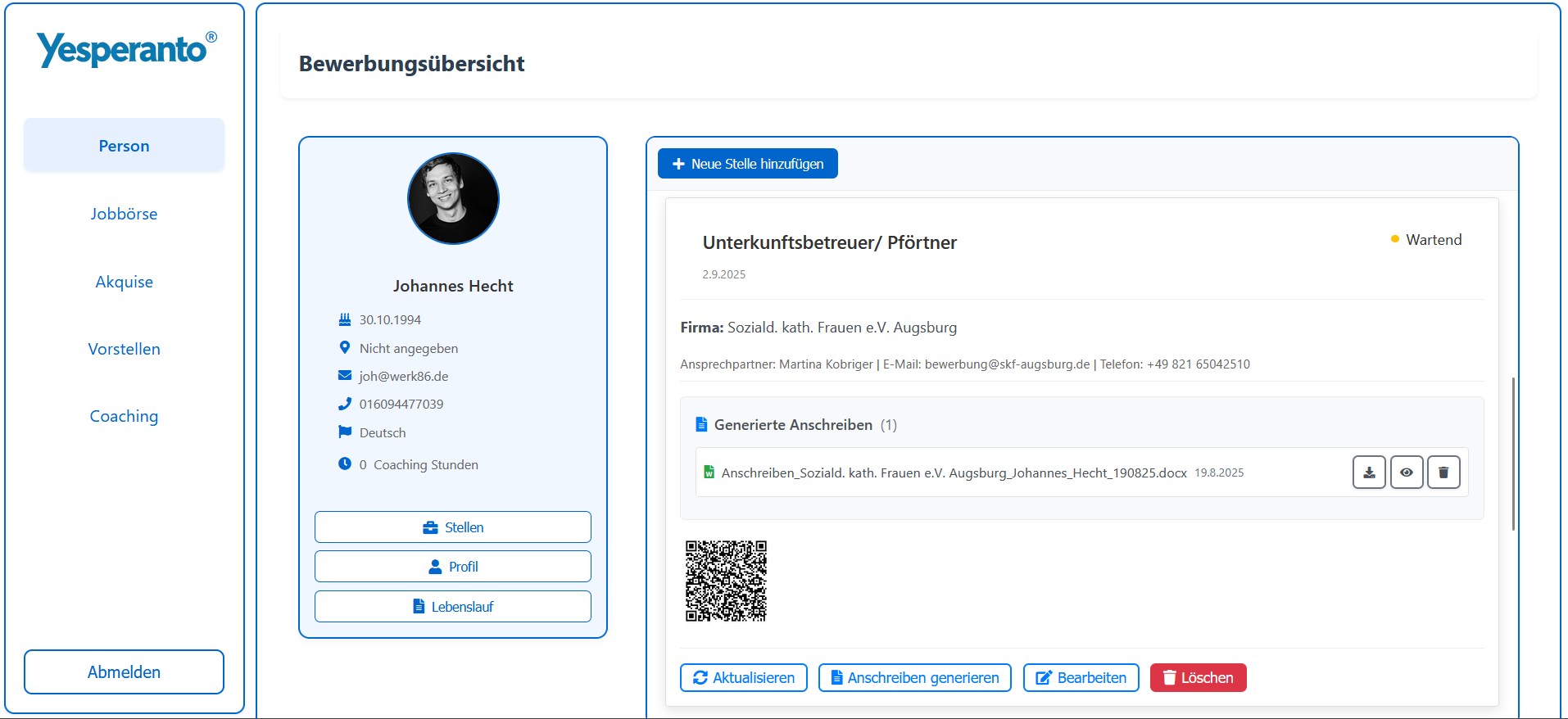1568x719 pixels.
Task: Click the QR code image
Action: [x=726, y=581]
